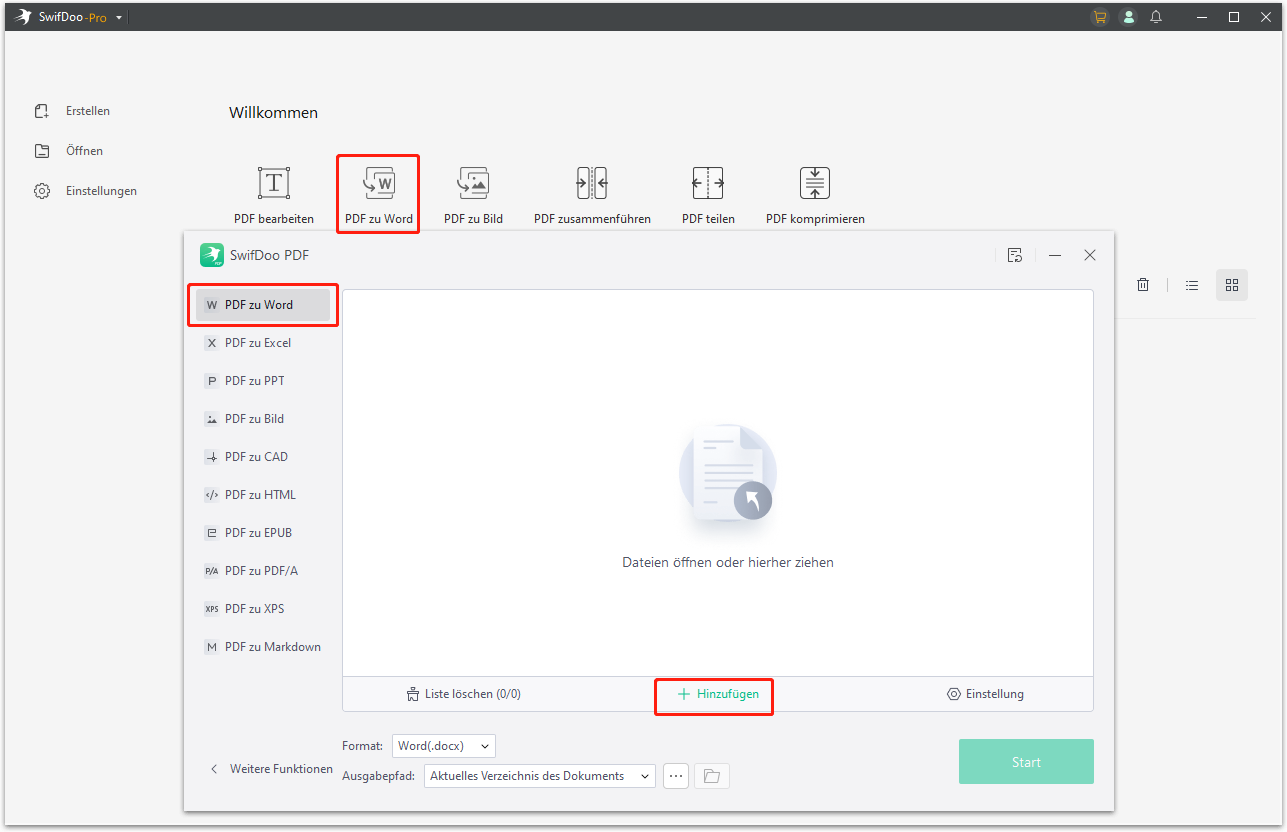
Task: Launch the PDF komprimieren tool
Action: (815, 184)
